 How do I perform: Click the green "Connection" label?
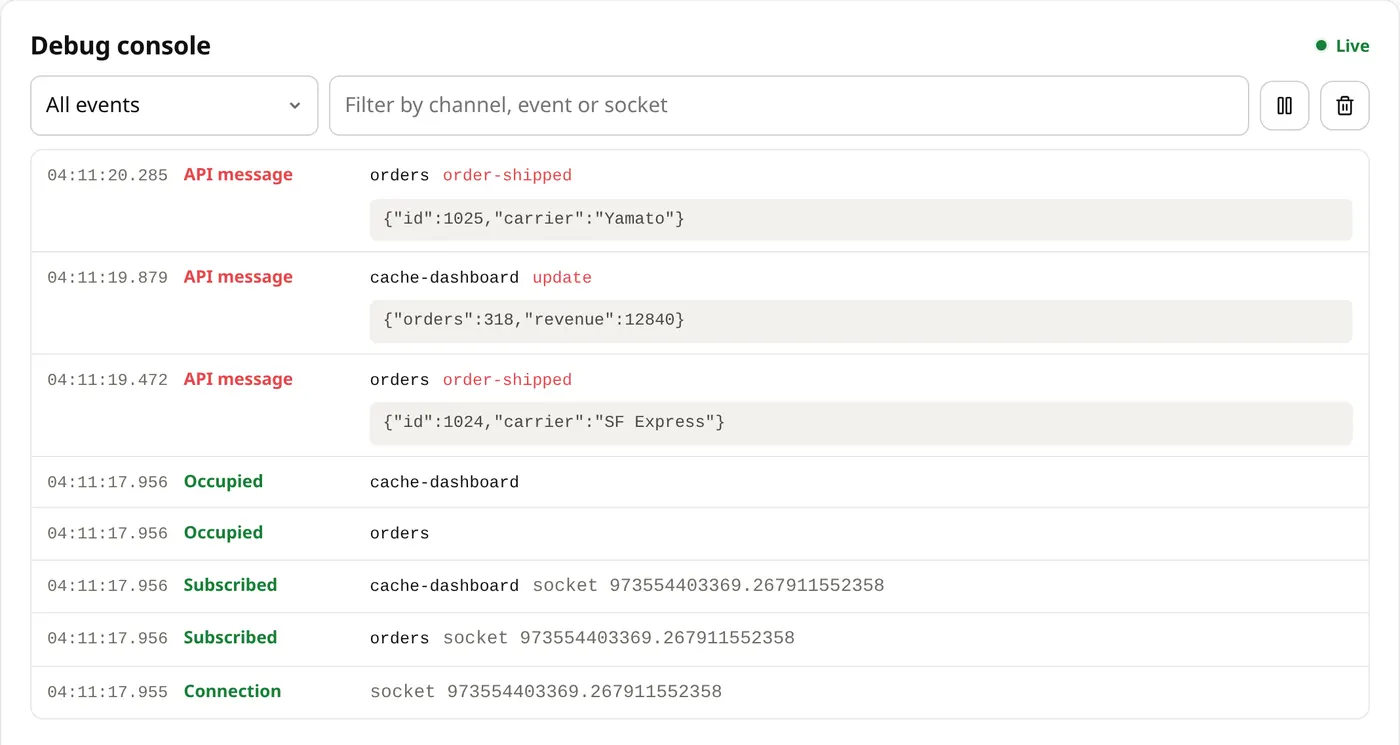click(232, 691)
